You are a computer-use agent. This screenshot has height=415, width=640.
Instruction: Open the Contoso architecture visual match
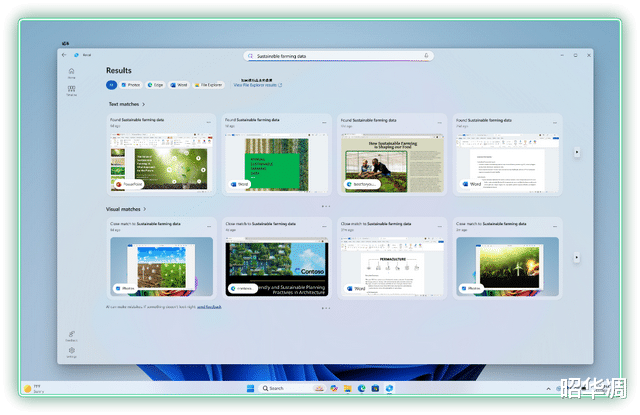277,266
